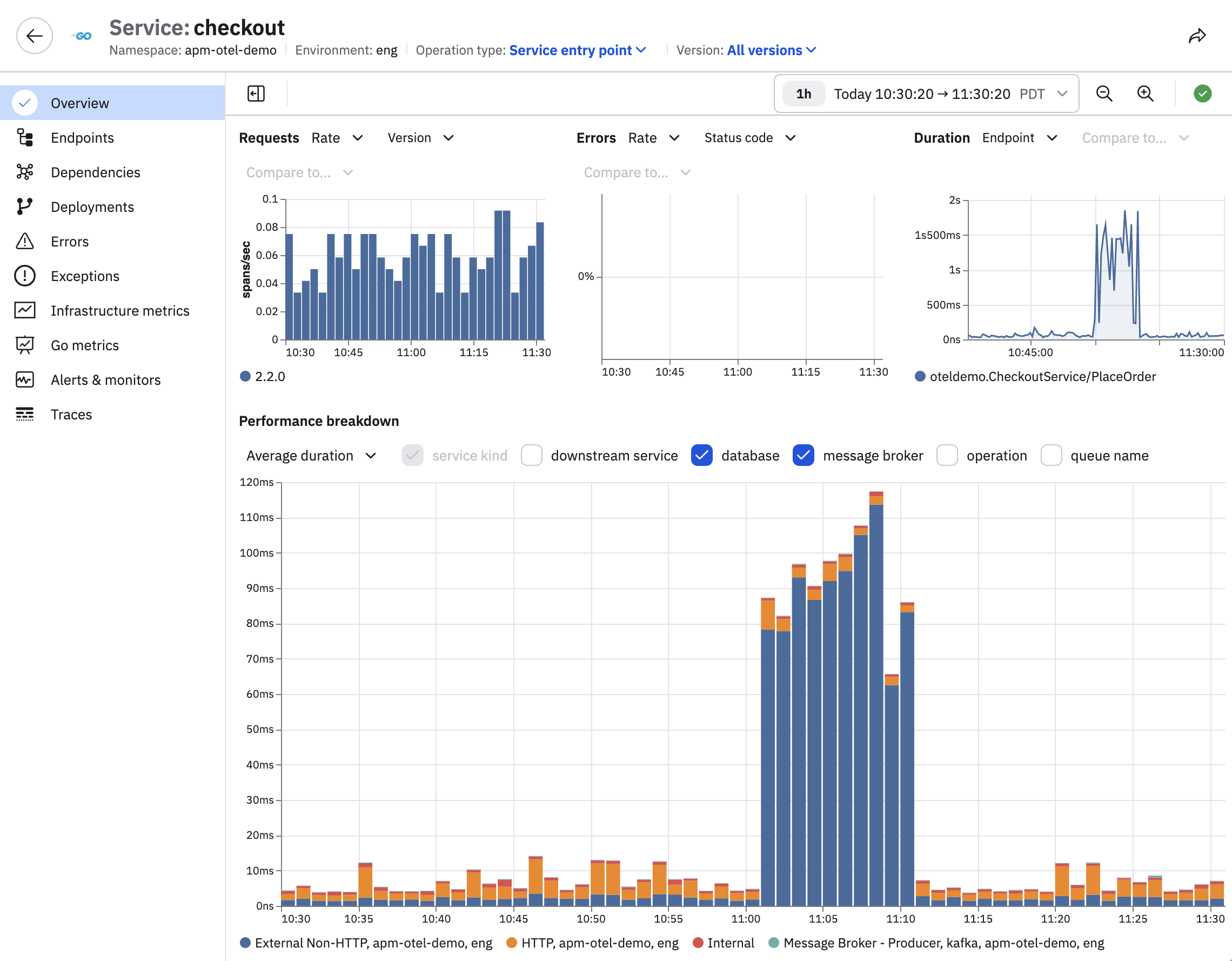Enable the downstream service checkbox
This screenshot has height=961, width=1232.
(x=531, y=456)
